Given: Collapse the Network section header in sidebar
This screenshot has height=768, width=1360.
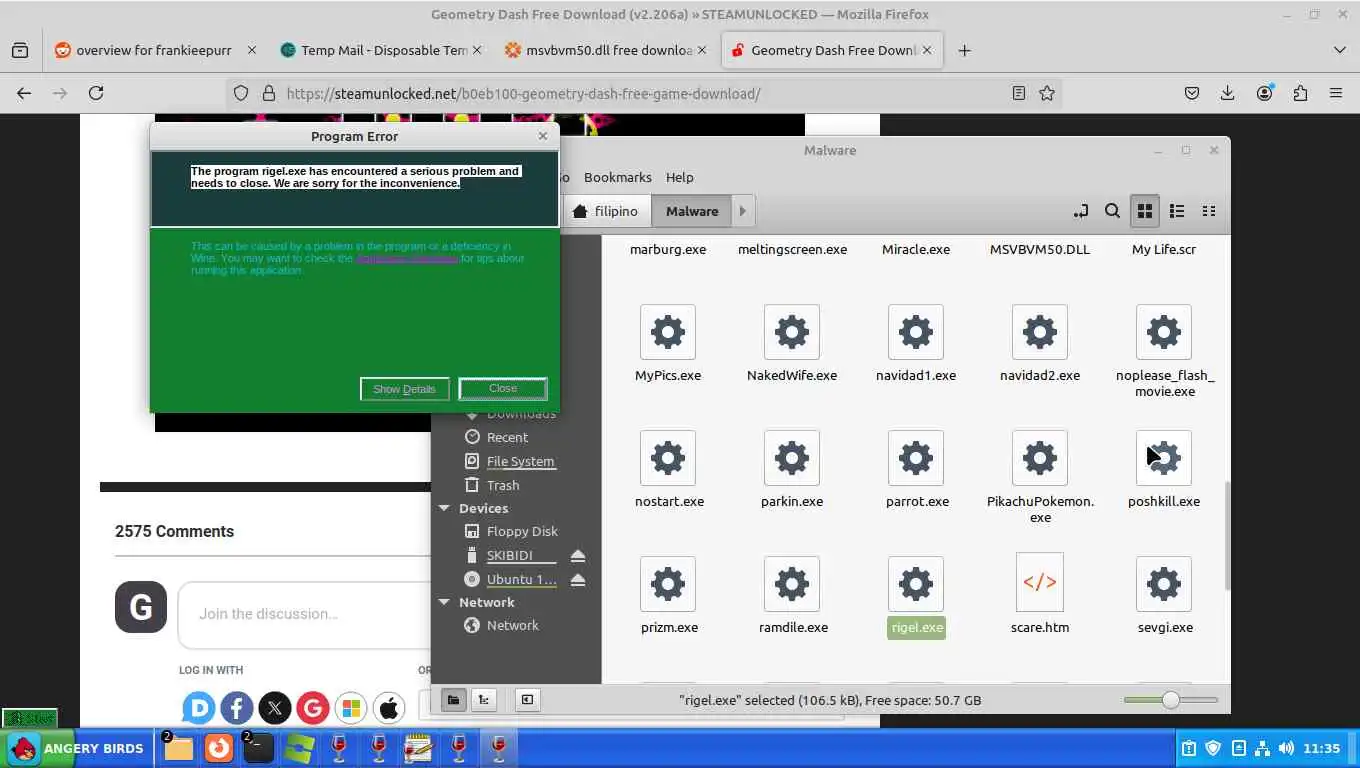Looking at the screenshot, I should pyautogui.click(x=444, y=602).
